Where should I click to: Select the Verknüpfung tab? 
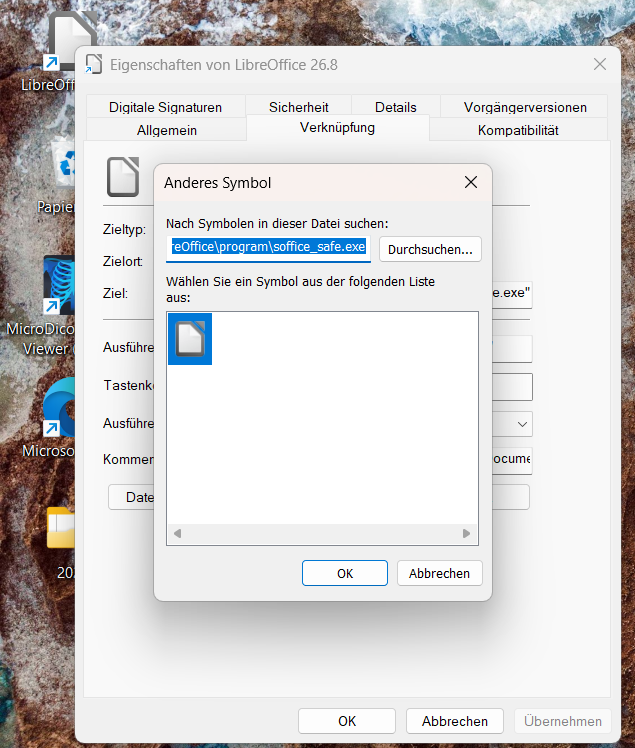[x=338, y=128]
